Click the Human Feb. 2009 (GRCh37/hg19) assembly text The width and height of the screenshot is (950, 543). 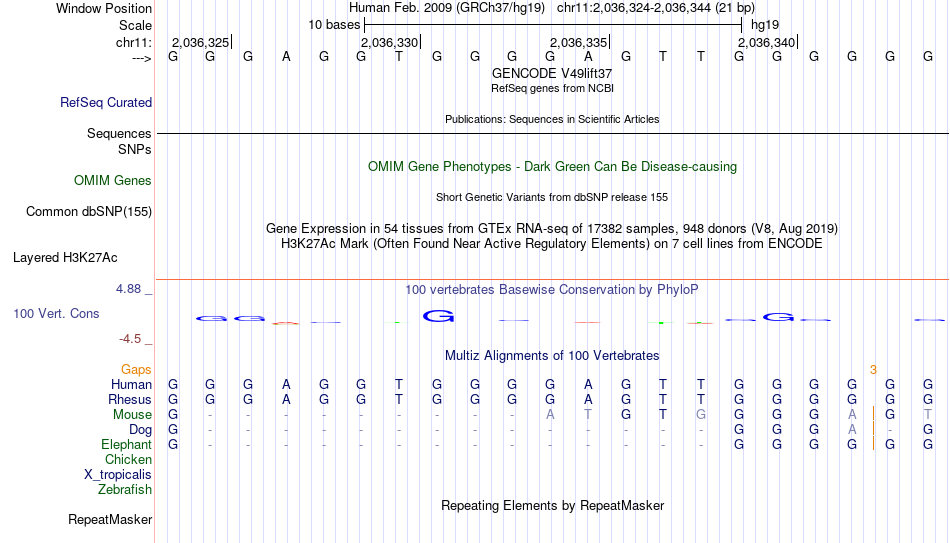[x=447, y=8]
